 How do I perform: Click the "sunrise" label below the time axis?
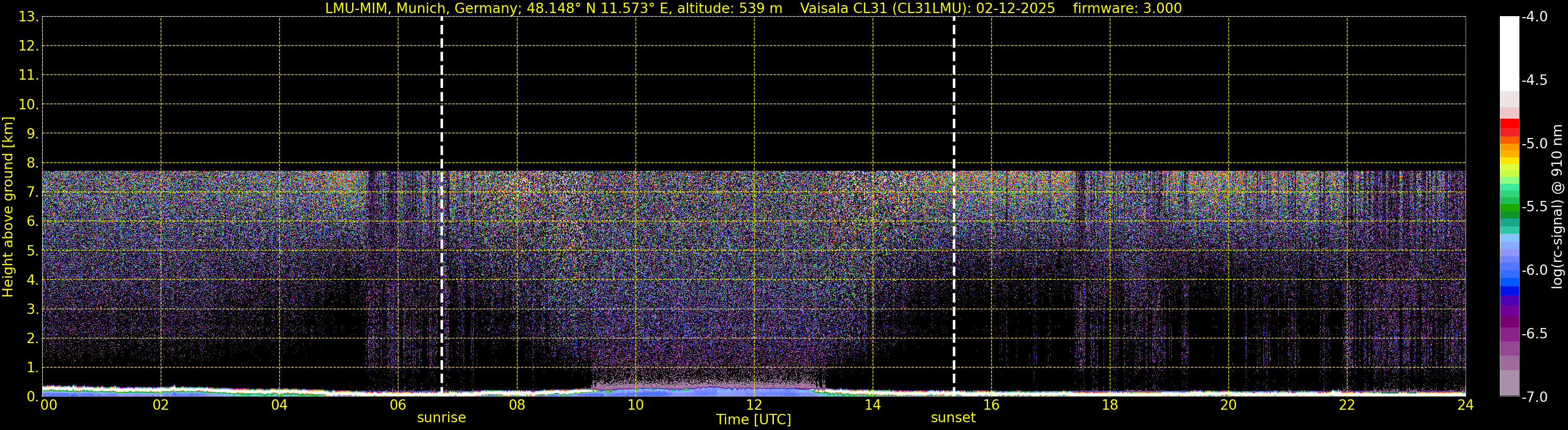pos(442,418)
